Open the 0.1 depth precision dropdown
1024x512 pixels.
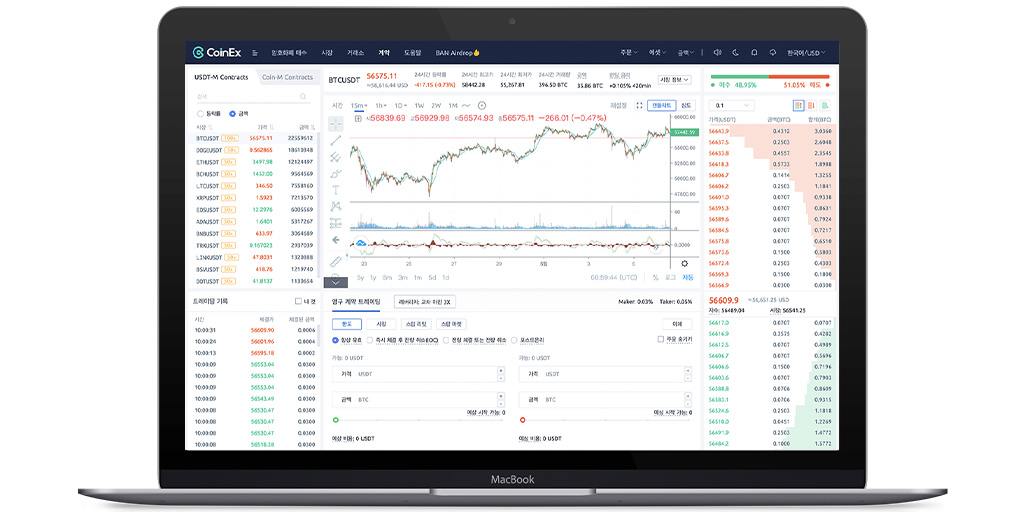pyautogui.click(x=733, y=105)
